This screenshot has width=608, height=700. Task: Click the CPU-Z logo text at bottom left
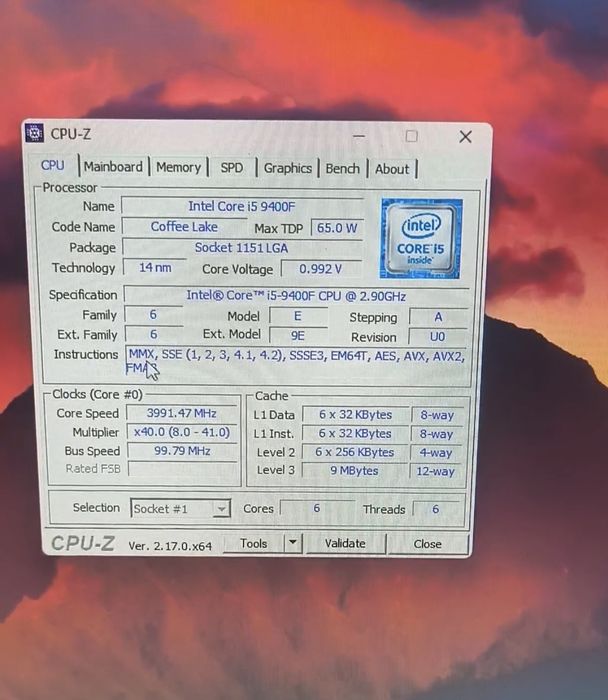point(83,543)
